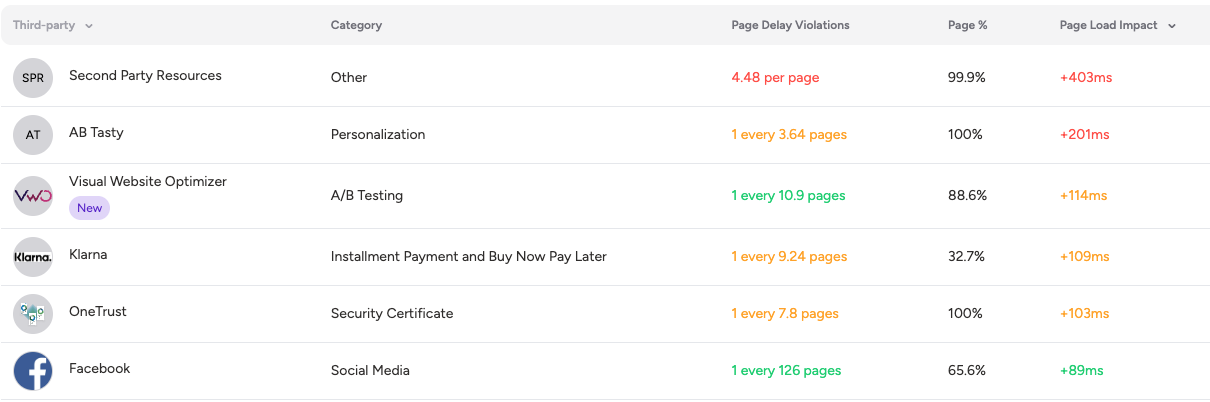Screen dimensions: 1210x402
Task: Open the AB Tasty name link
Action: coord(96,133)
